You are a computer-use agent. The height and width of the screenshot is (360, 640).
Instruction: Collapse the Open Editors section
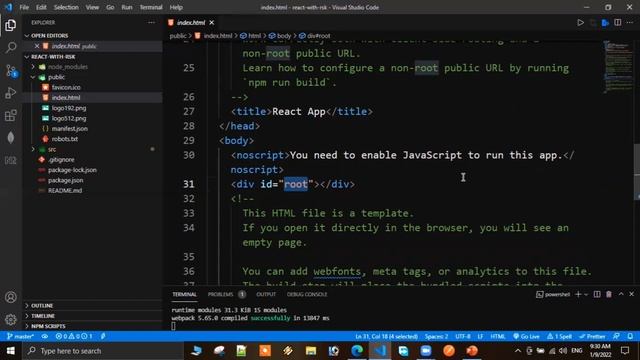point(50,36)
